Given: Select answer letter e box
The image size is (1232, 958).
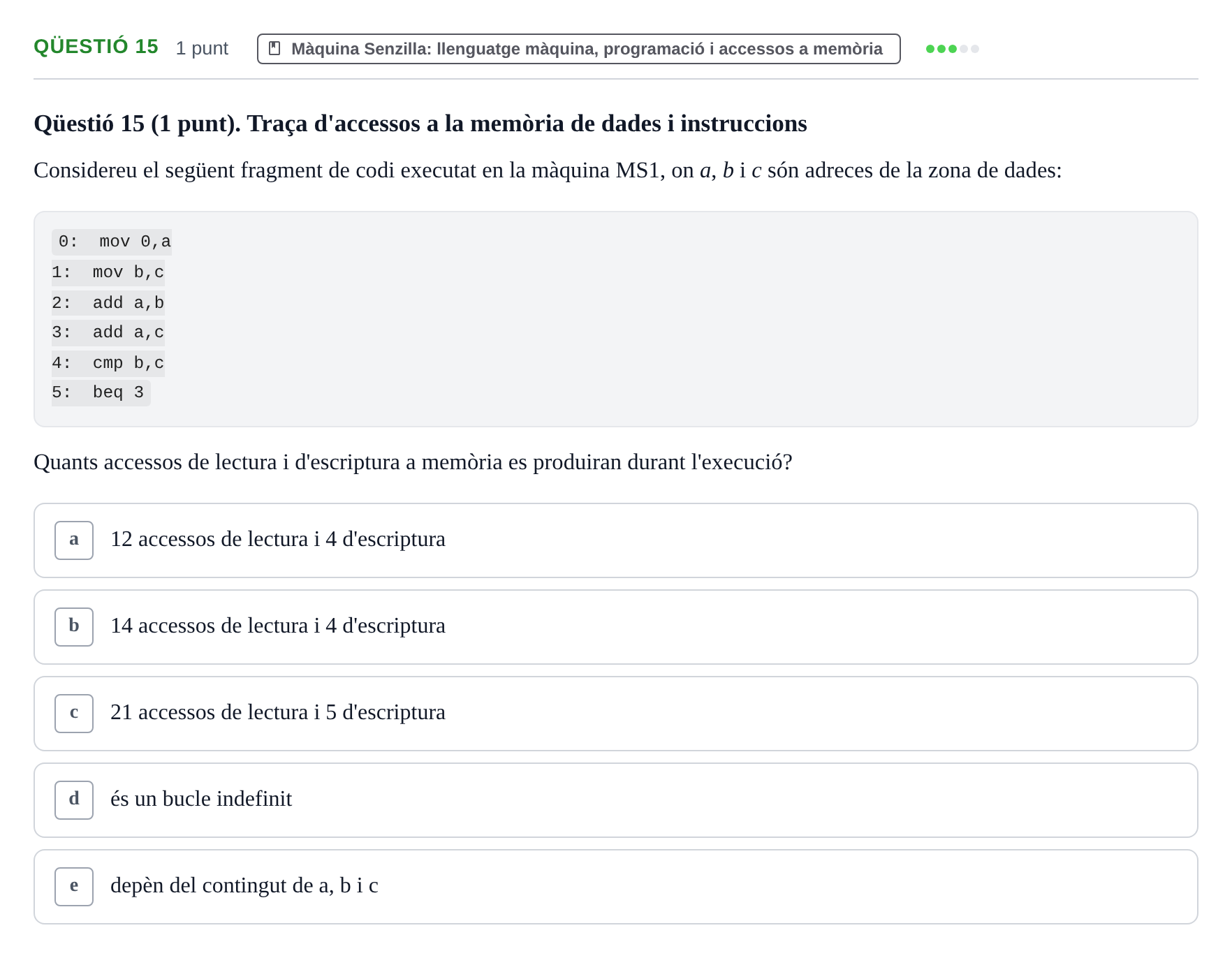Looking at the screenshot, I should (x=74, y=887).
